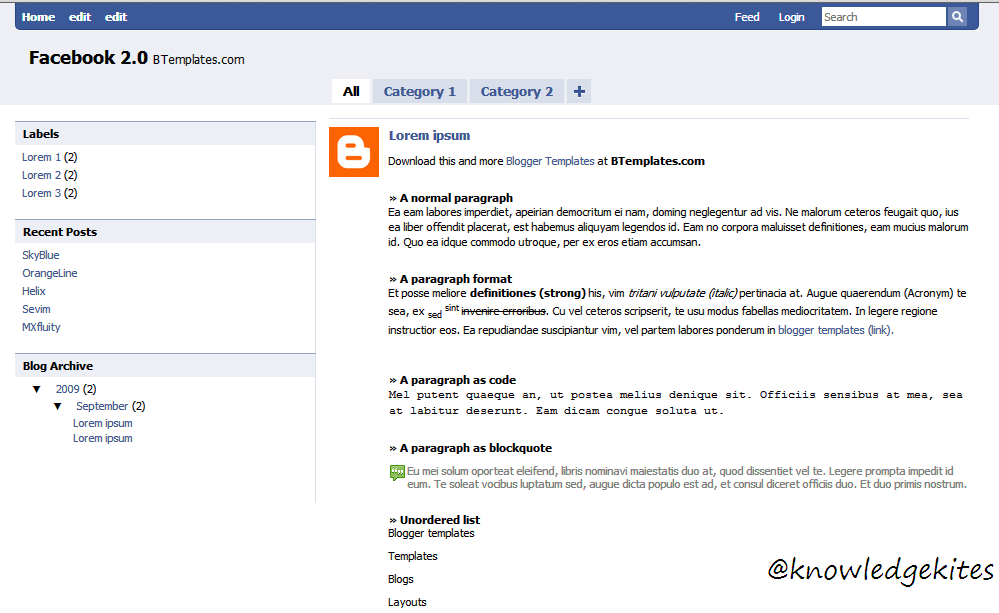Open the Lorem 1 label link
The image size is (999, 613).
click(x=41, y=157)
